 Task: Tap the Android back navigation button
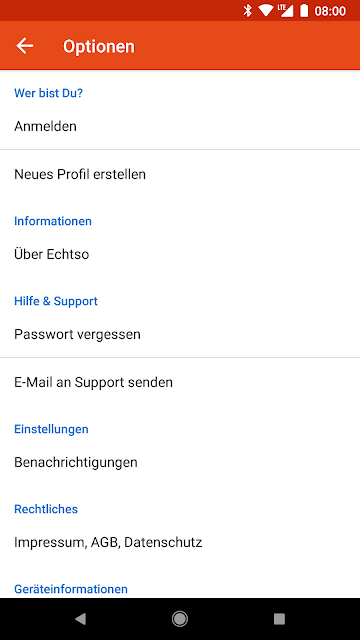tap(80, 619)
